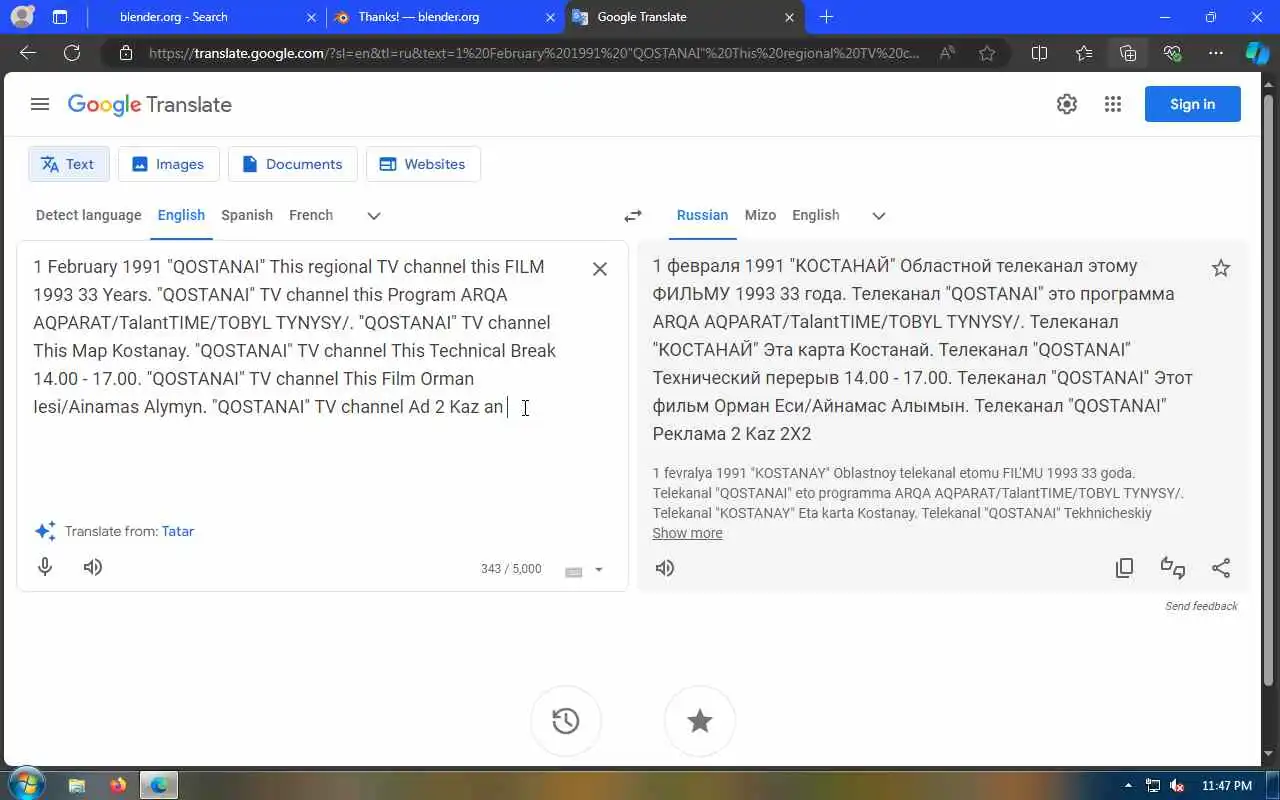Open translation History
The width and height of the screenshot is (1280, 800).
tap(566, 721)
